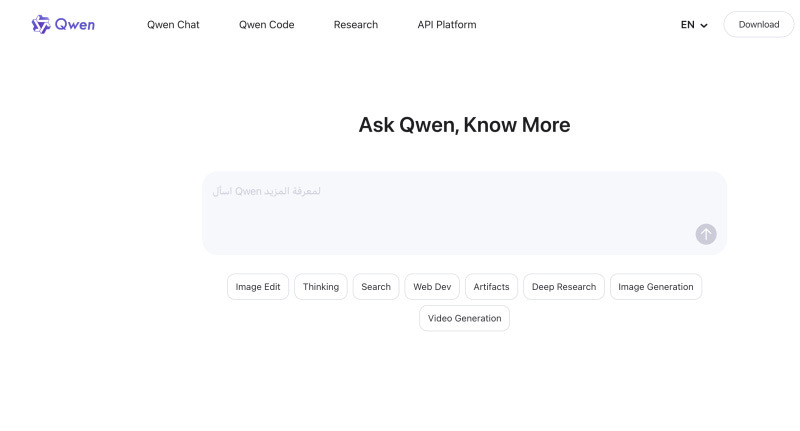This screenshot has width=800, height=431.
Task: Click the Download button
Action: coord(759,24)
